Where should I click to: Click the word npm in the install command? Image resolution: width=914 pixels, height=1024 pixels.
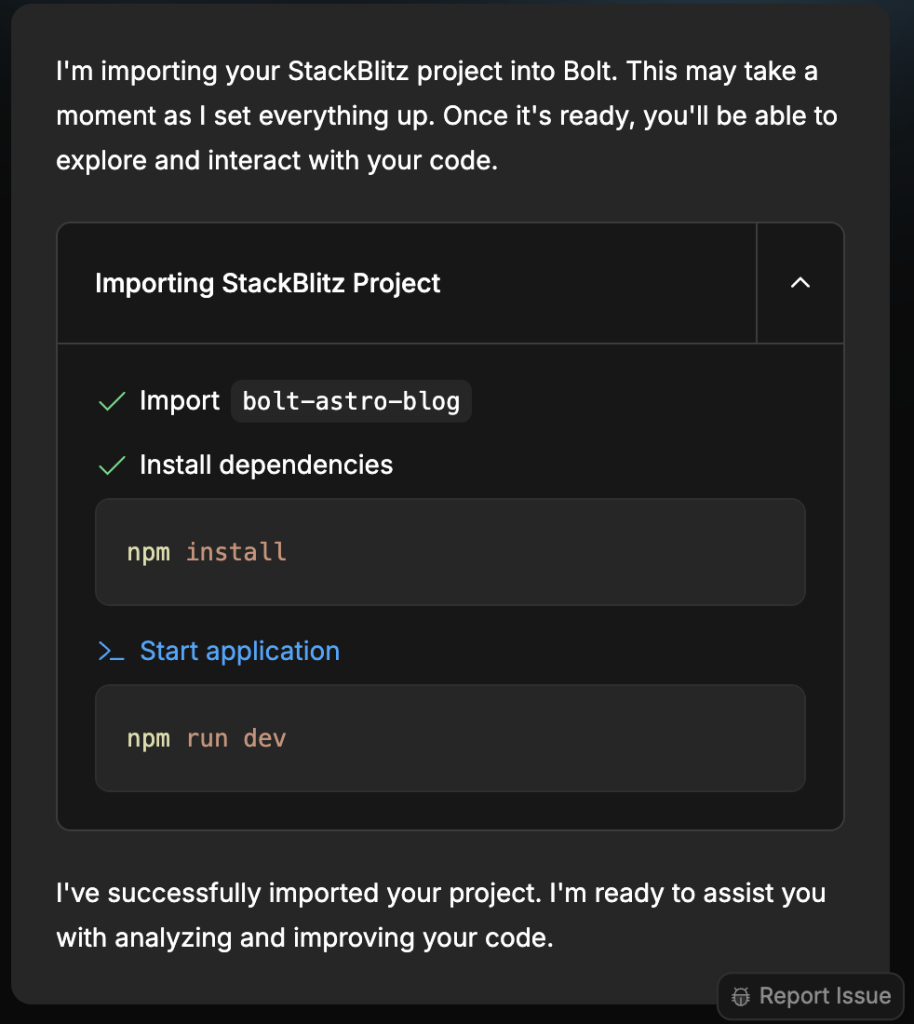[x=148, y=552]
